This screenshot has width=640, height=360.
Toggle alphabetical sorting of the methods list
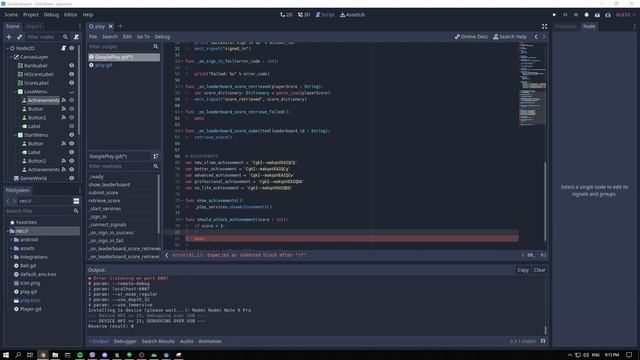(x=156, y=156)
